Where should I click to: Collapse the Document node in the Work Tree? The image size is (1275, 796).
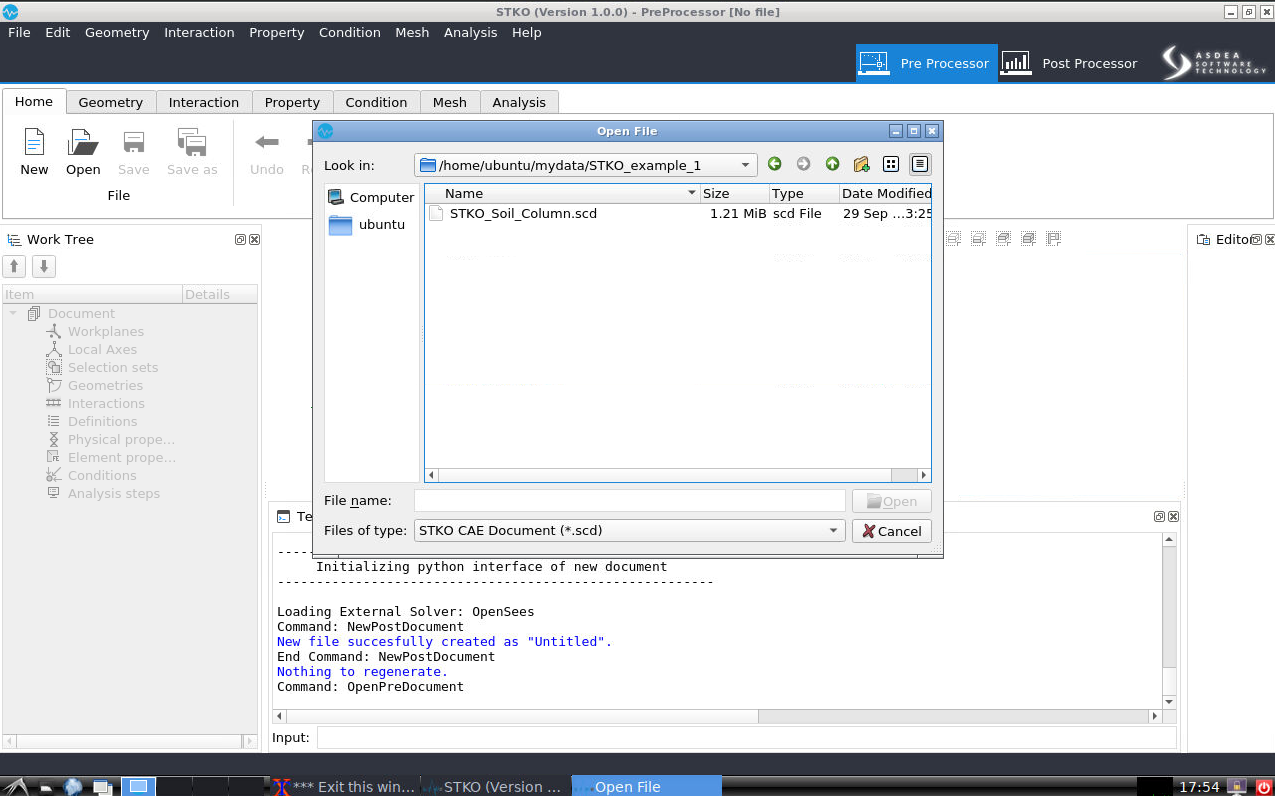[13, 314]
